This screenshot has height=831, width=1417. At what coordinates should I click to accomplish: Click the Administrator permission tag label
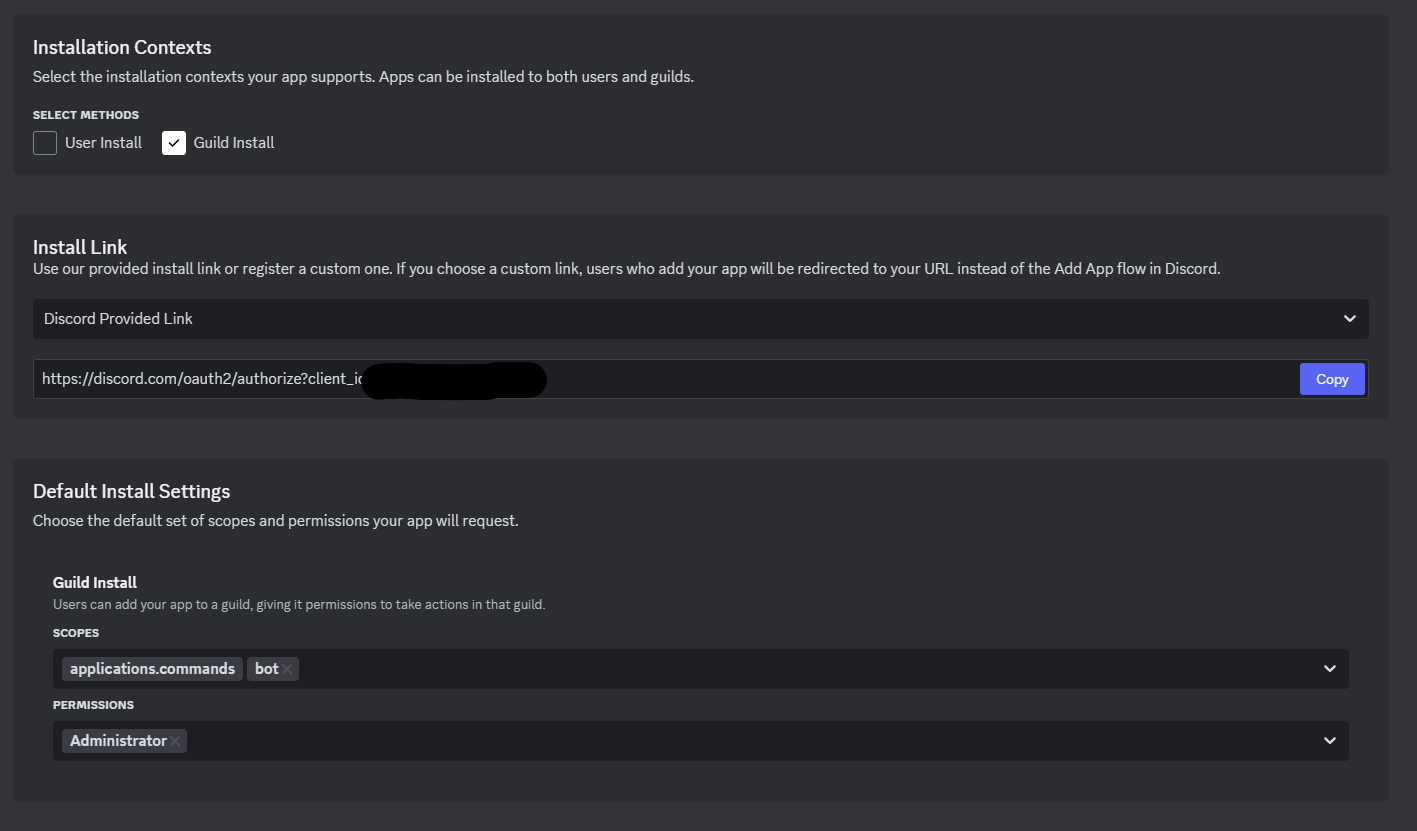[118, 741]
